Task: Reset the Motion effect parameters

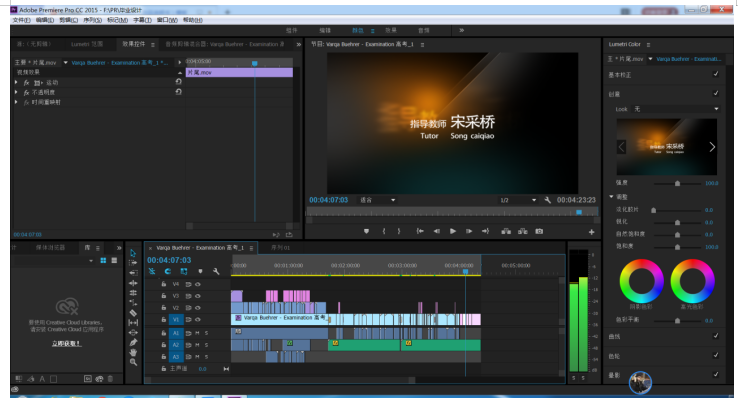Action: pyautogui.click(x=178, y=81)
